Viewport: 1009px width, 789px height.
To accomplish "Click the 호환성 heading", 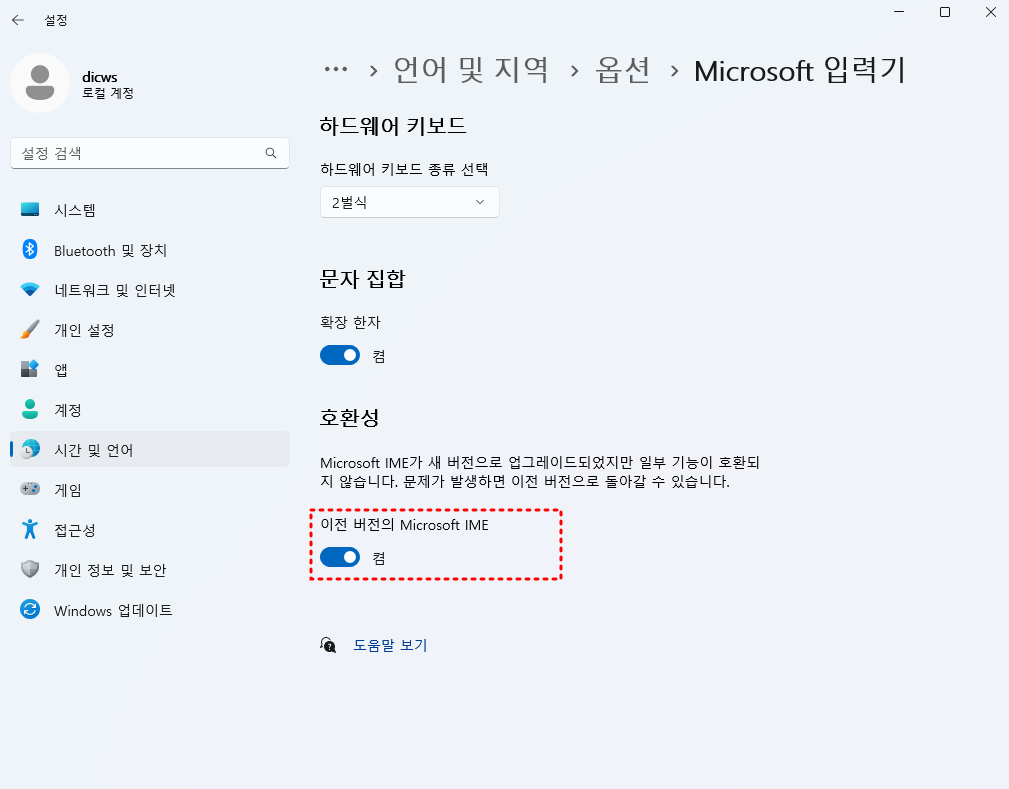I will (349, 418).
